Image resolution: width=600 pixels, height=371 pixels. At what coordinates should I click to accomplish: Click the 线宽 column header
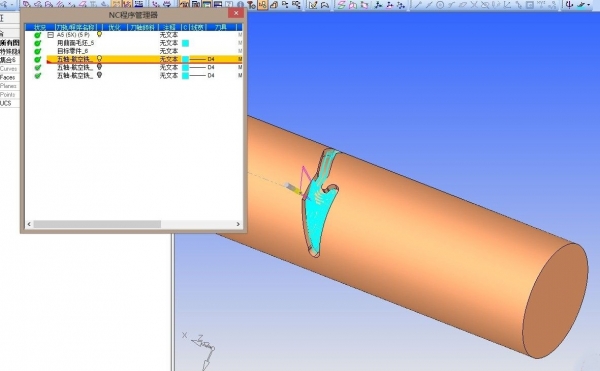197,27
